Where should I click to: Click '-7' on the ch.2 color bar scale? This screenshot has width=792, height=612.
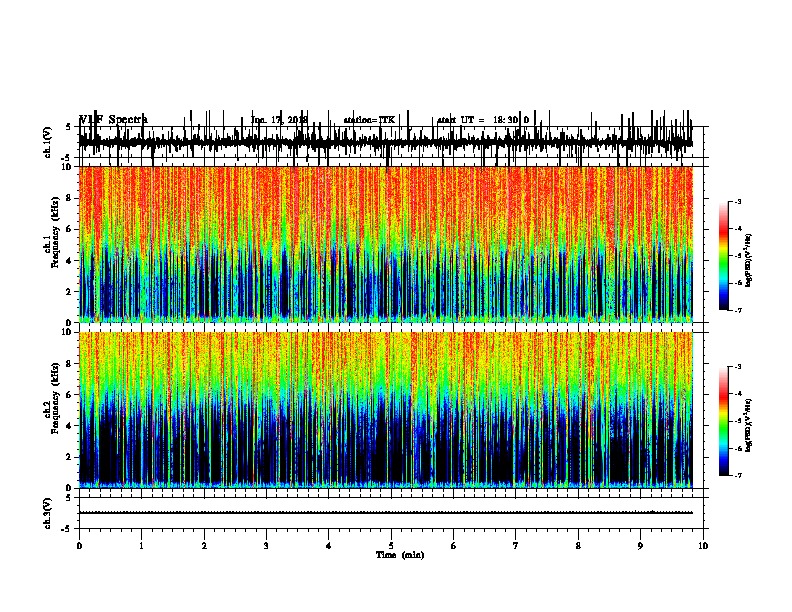pos(738,475)
